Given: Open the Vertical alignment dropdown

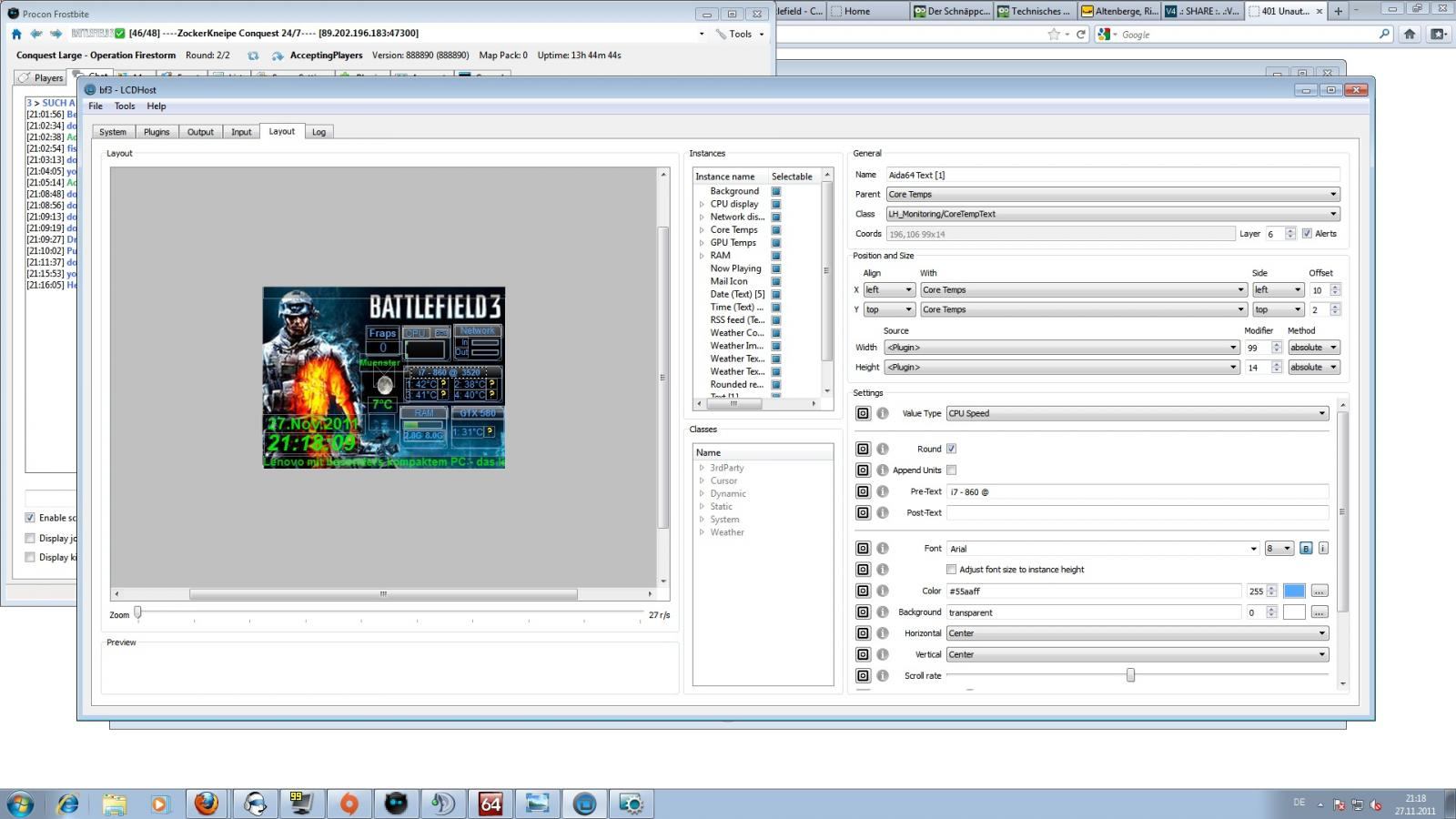Looking at the screenshot, I should (1137, 654).
